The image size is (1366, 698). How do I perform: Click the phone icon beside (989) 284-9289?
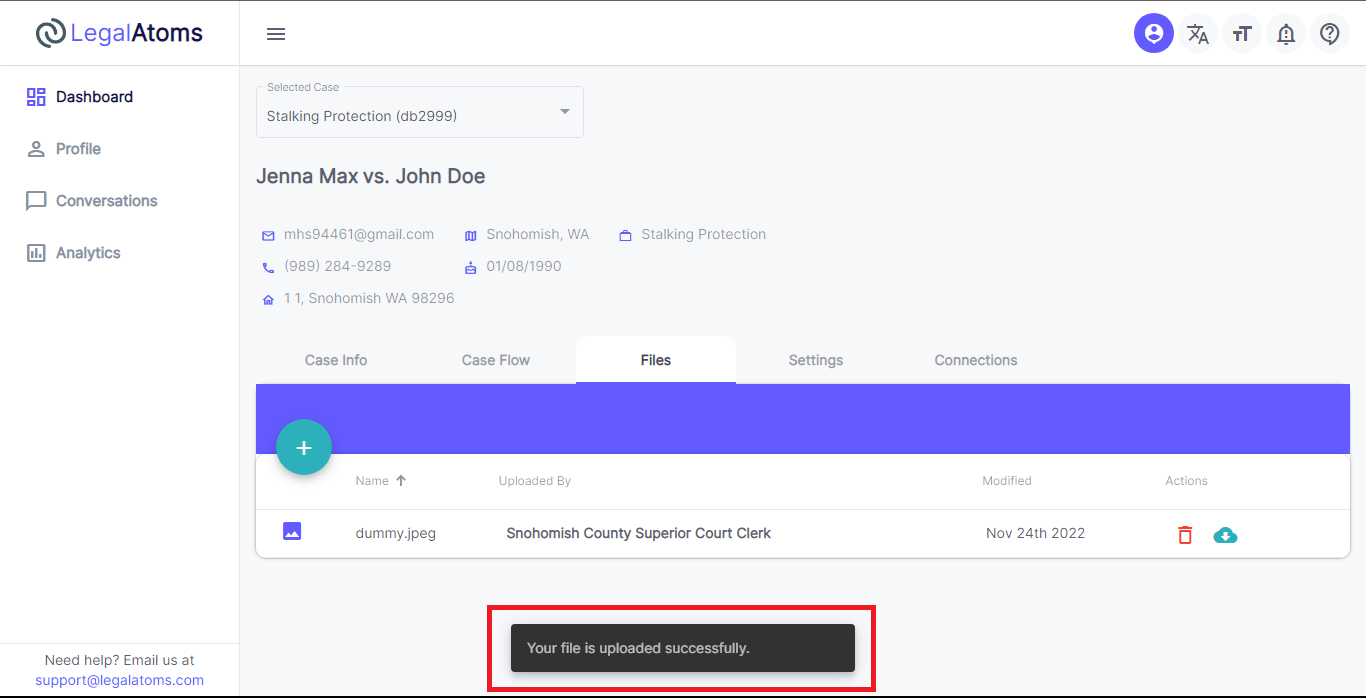(x=268, y=268)
